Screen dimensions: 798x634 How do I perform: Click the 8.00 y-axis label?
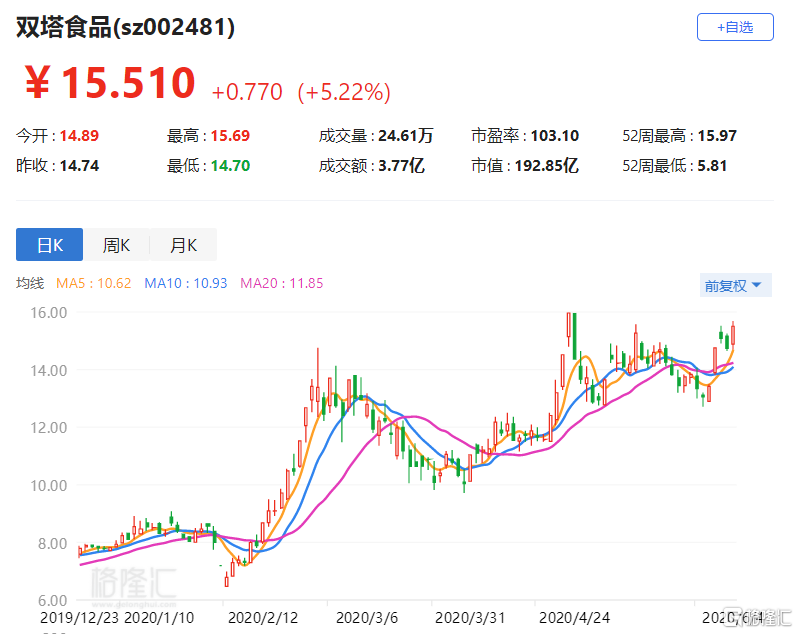pos(52,543)
